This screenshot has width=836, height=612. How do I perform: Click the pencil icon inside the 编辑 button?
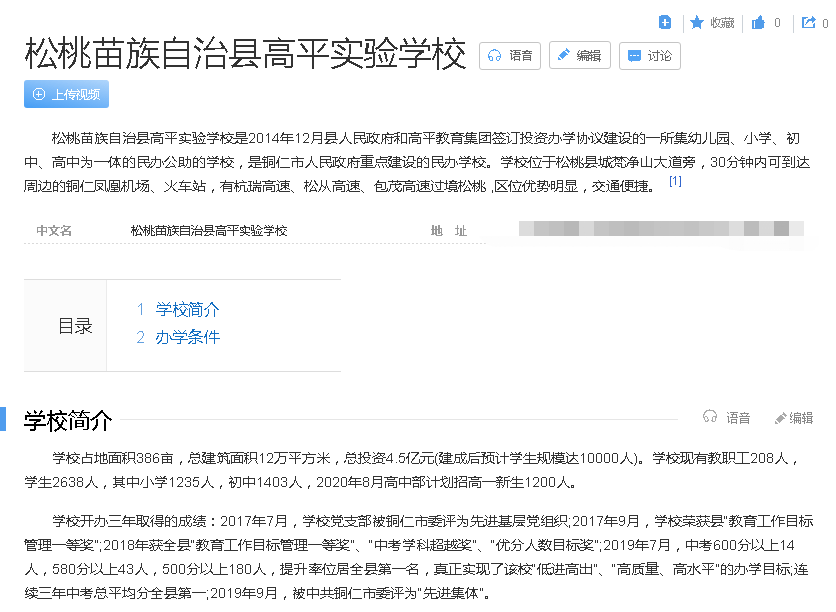pos(562,55)
